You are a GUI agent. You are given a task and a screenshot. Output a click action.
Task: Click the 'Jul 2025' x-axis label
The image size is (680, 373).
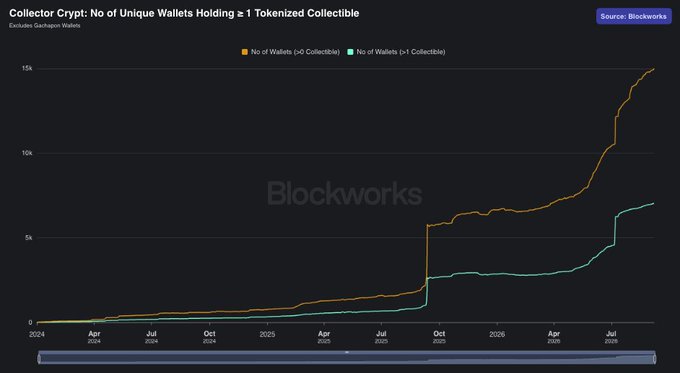tap(381, 337)
